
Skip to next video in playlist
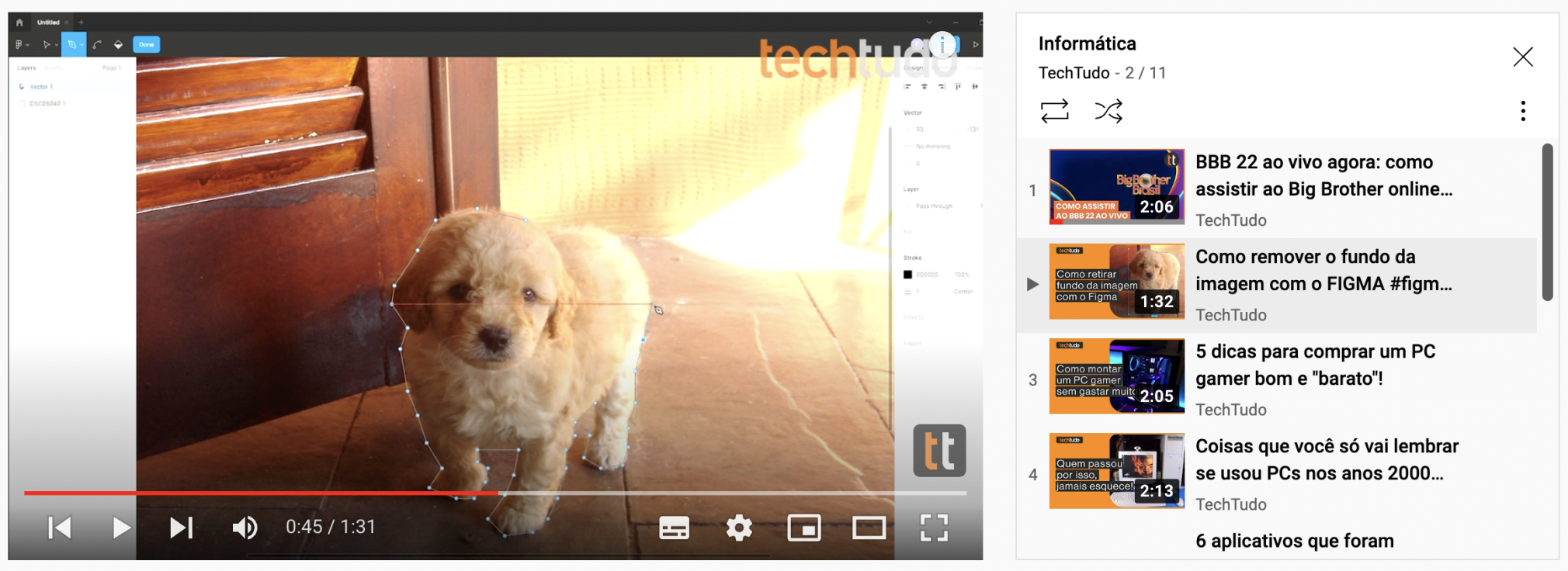(x=182, y=528)
